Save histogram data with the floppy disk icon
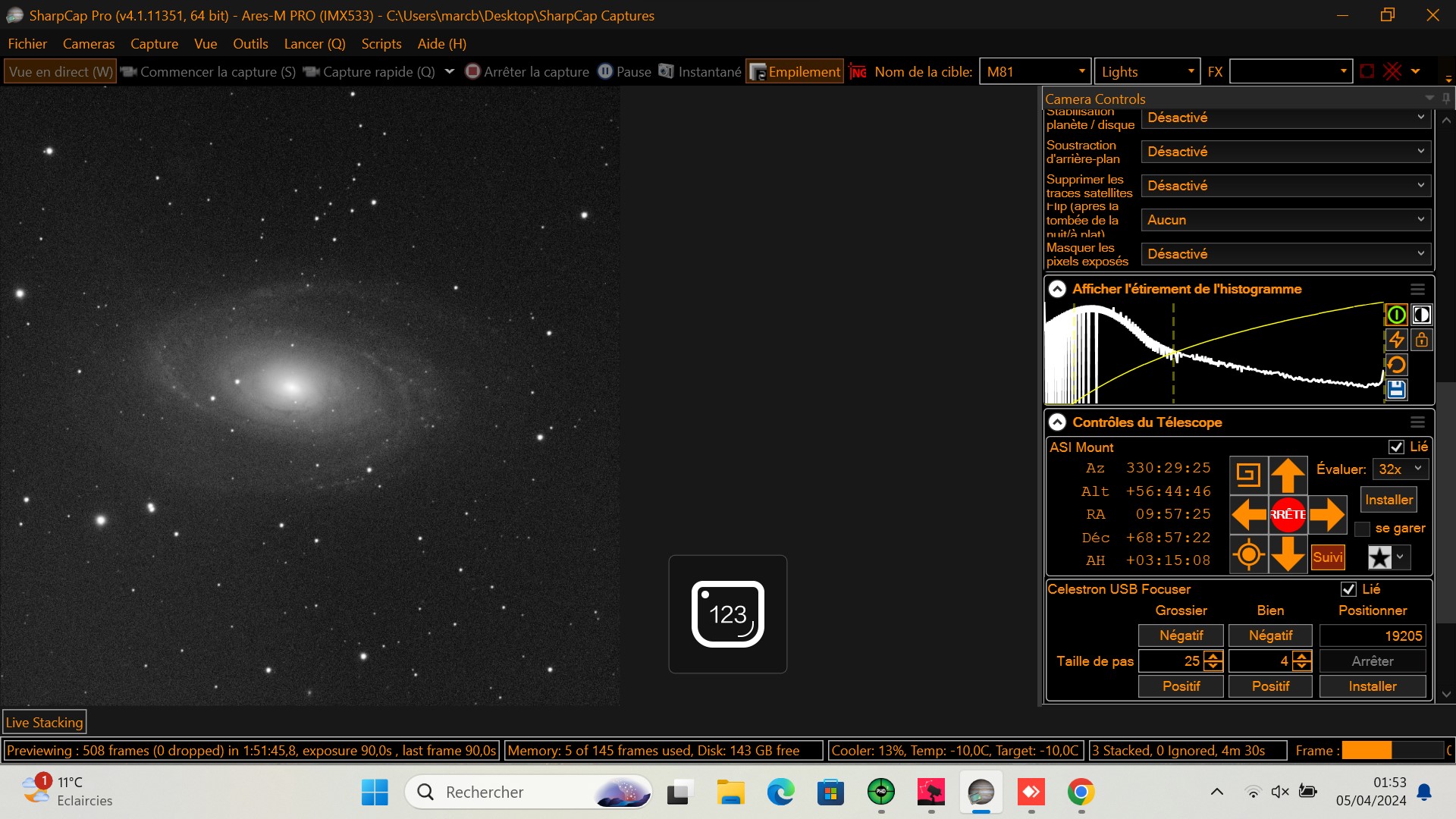This screenshot has height=819, width=1456. [1397, 390]
